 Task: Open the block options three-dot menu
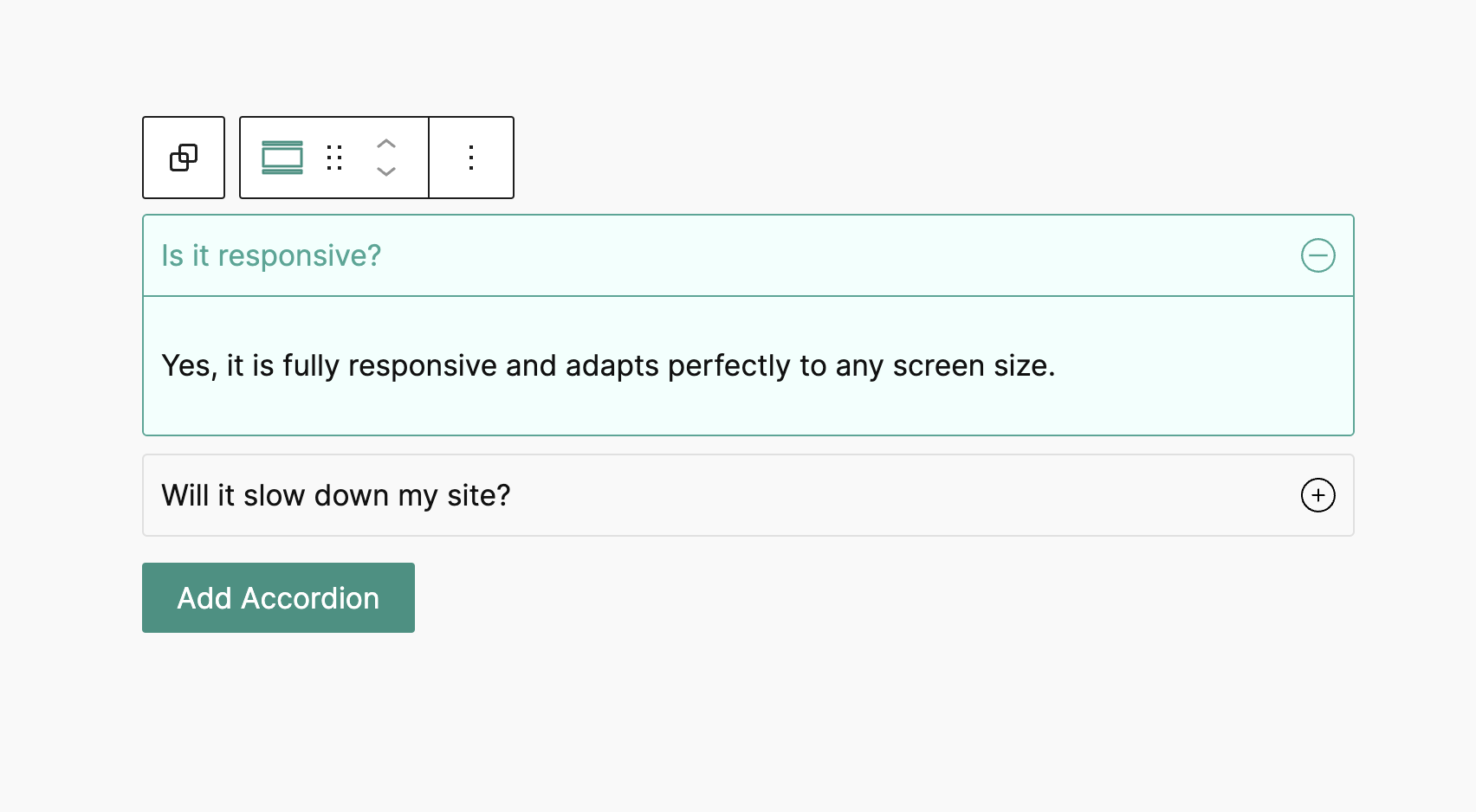(471, 158)
